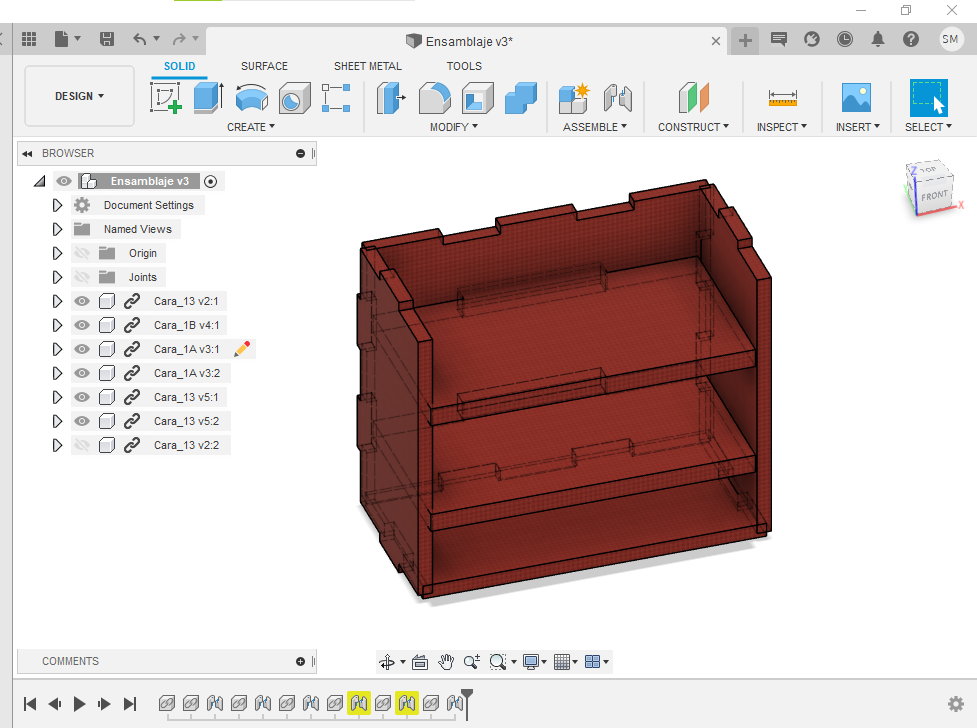Show hidden component Cara_13 v2:2
Image resolution: width=977 pixels, height=728 pixels.
(x=82, y=445)
